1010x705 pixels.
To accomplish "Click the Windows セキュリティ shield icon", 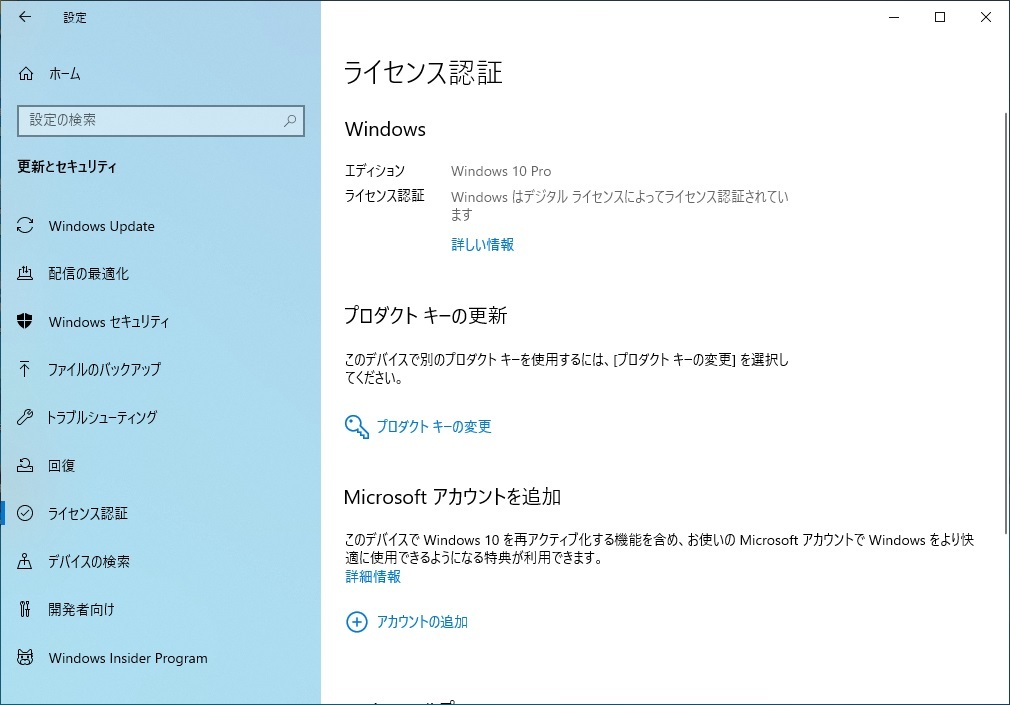I will (x=24, y=321).
